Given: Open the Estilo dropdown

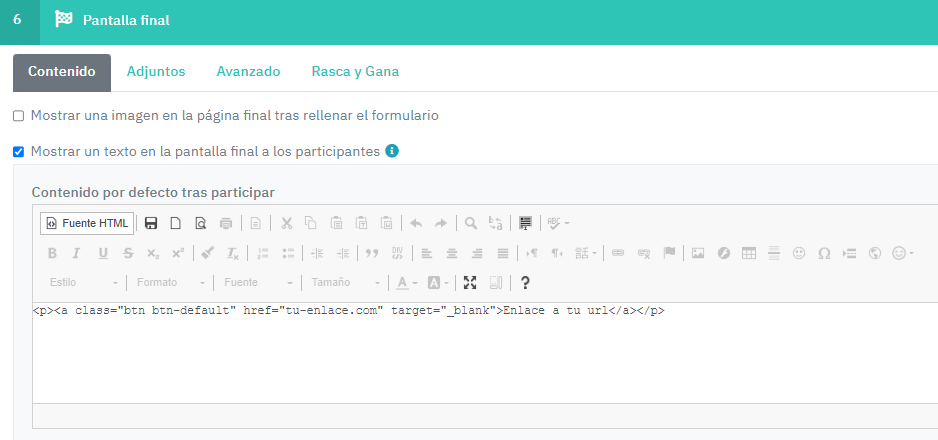Looking at the screenshot, I should [x=84, y=282].
